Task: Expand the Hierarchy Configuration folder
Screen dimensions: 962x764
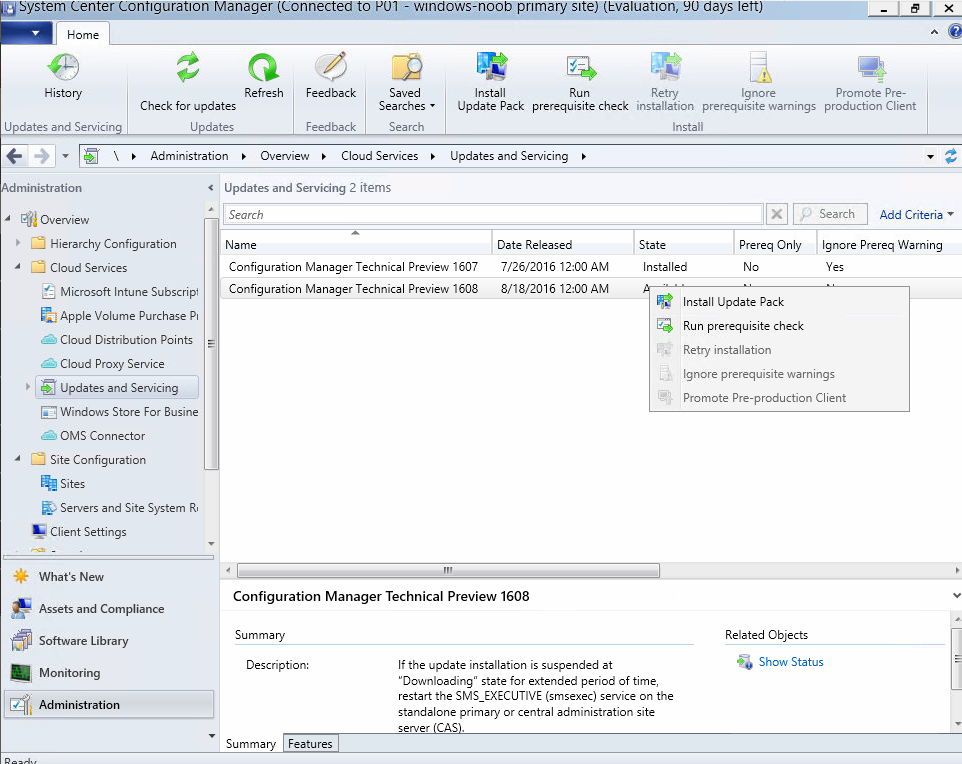Action: [18, 243]
